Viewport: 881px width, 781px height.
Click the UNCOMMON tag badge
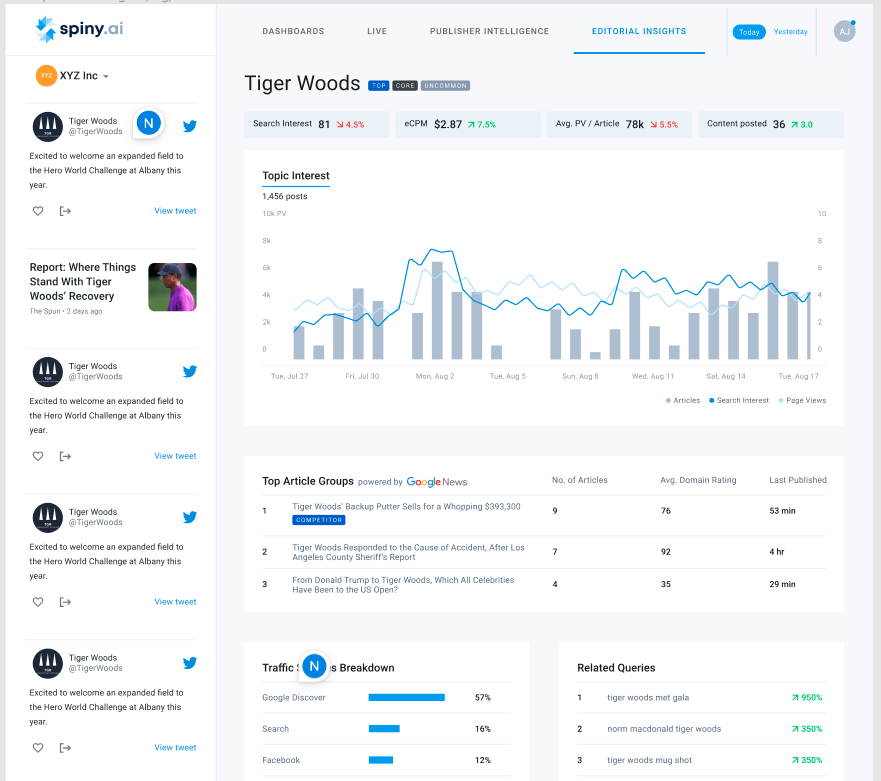(x=445, y=86)
